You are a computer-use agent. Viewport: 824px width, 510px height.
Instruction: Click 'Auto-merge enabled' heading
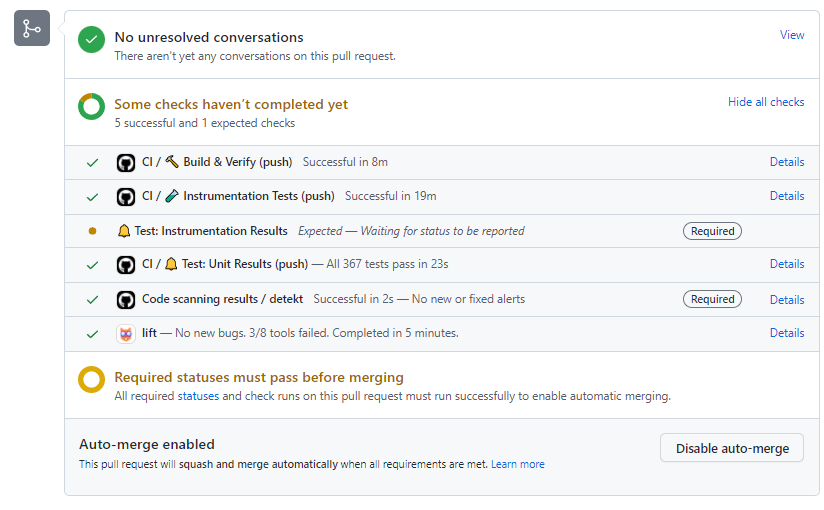[147, 444]
